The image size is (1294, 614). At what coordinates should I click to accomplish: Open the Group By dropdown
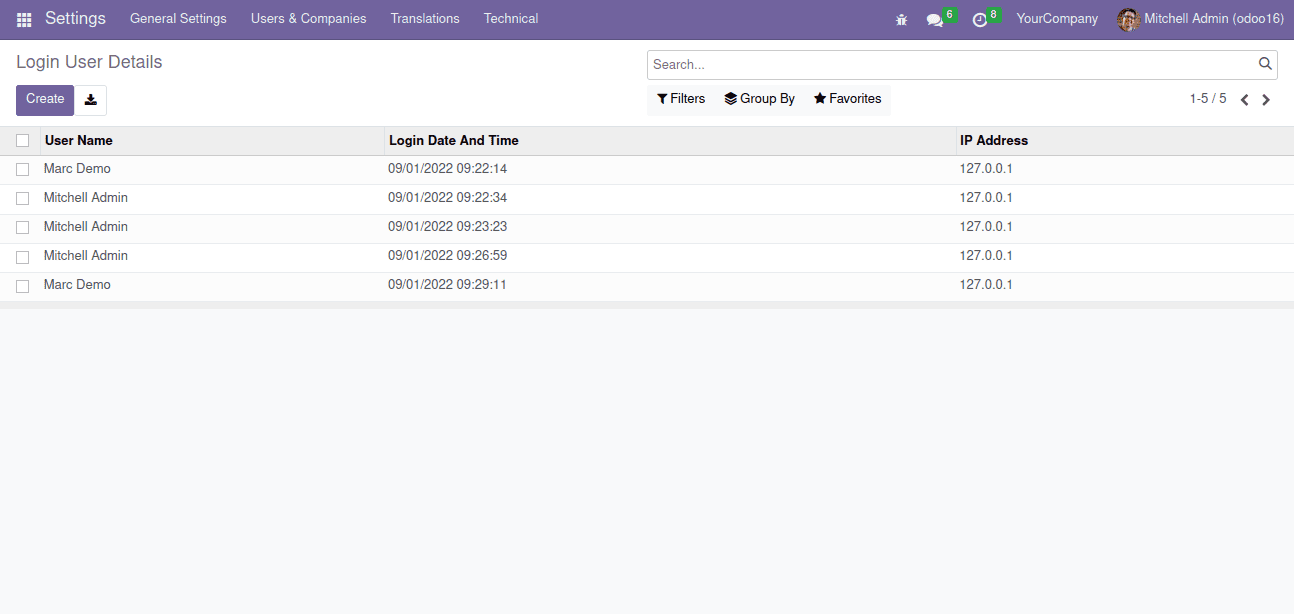[760, 99]
